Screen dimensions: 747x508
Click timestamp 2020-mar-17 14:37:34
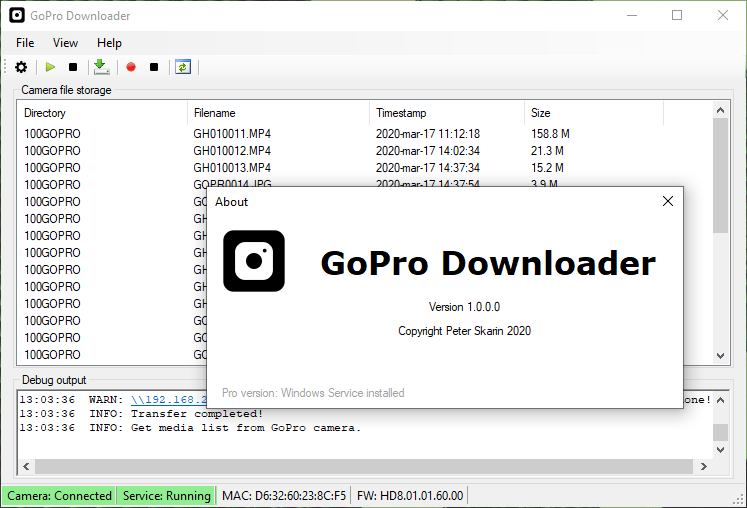[x=428, y=168]
